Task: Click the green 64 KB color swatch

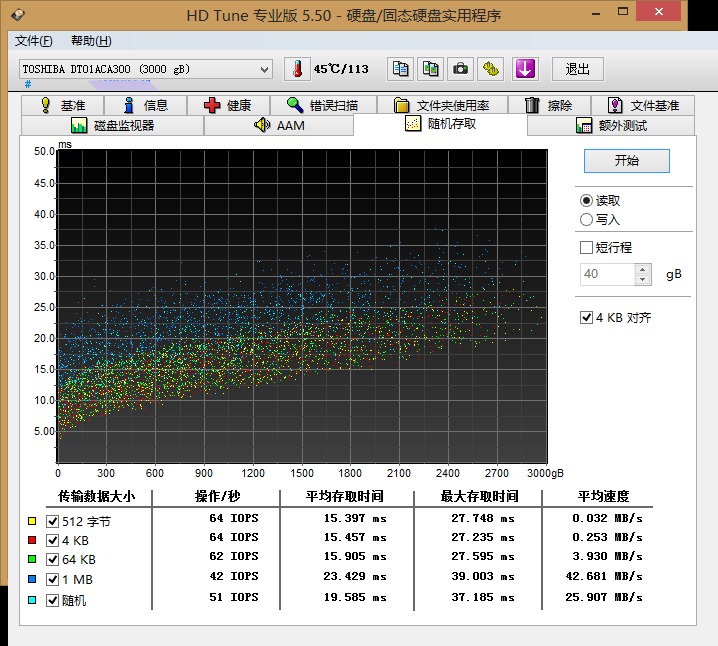Action: [32, 559]
